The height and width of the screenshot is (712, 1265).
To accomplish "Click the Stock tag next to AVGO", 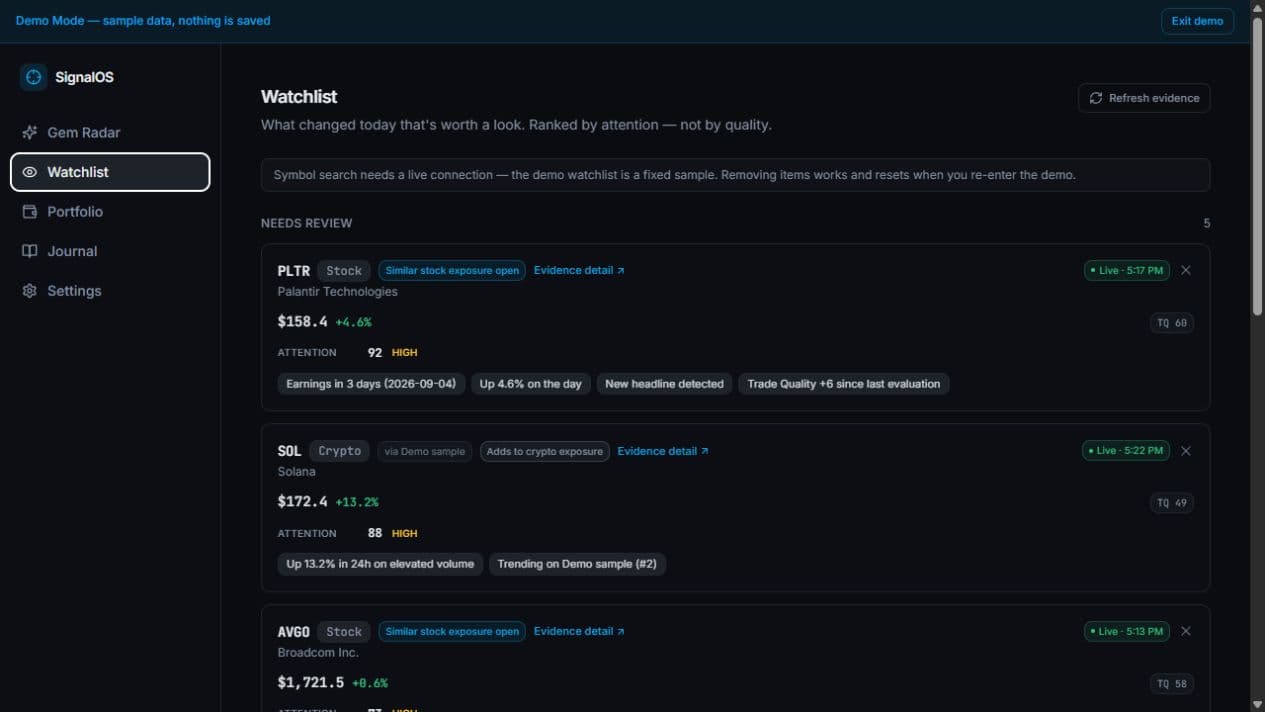I will (344, 632).
